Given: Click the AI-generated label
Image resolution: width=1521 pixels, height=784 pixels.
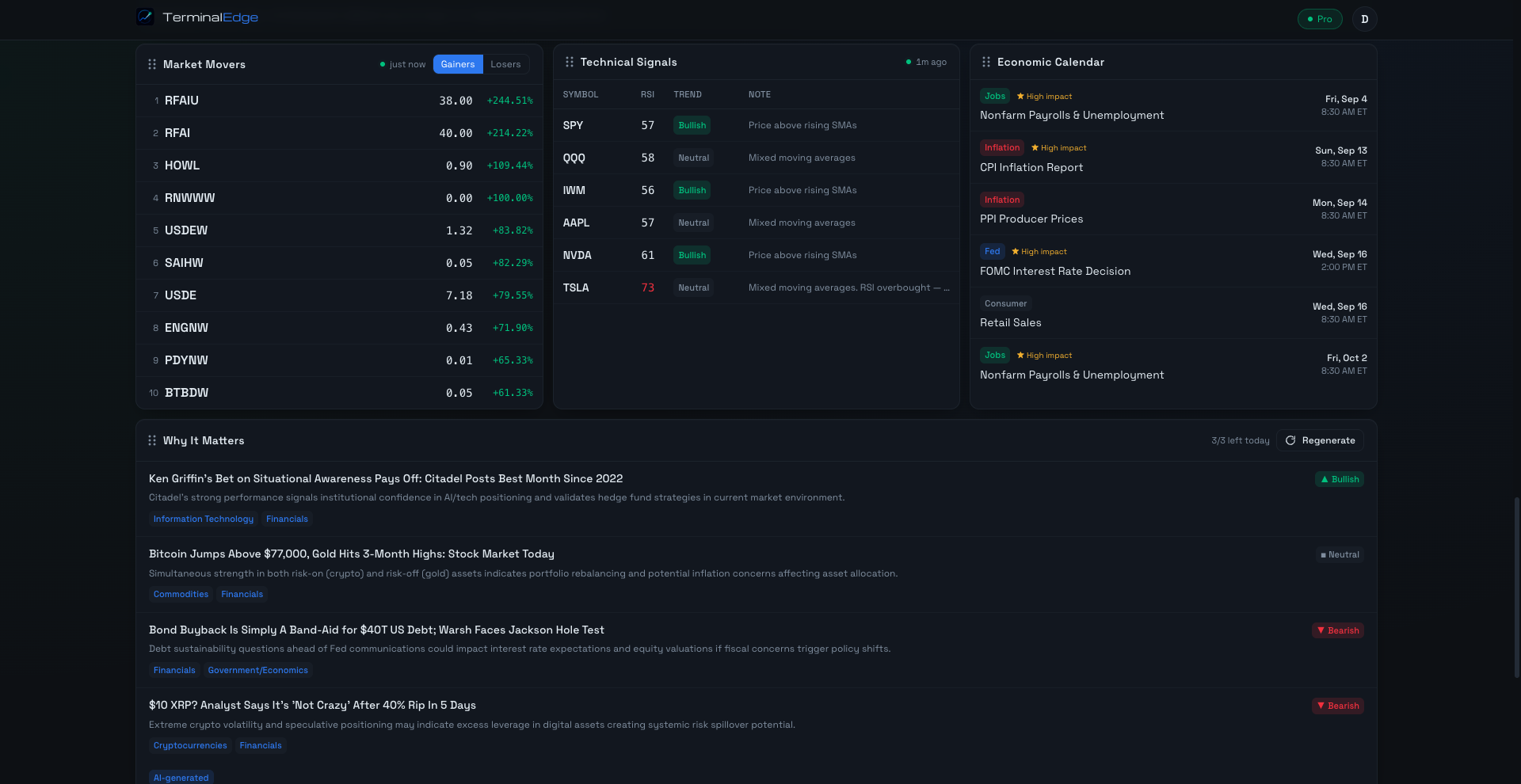Looking at the screenshot, I should click(x=181, y=778).
